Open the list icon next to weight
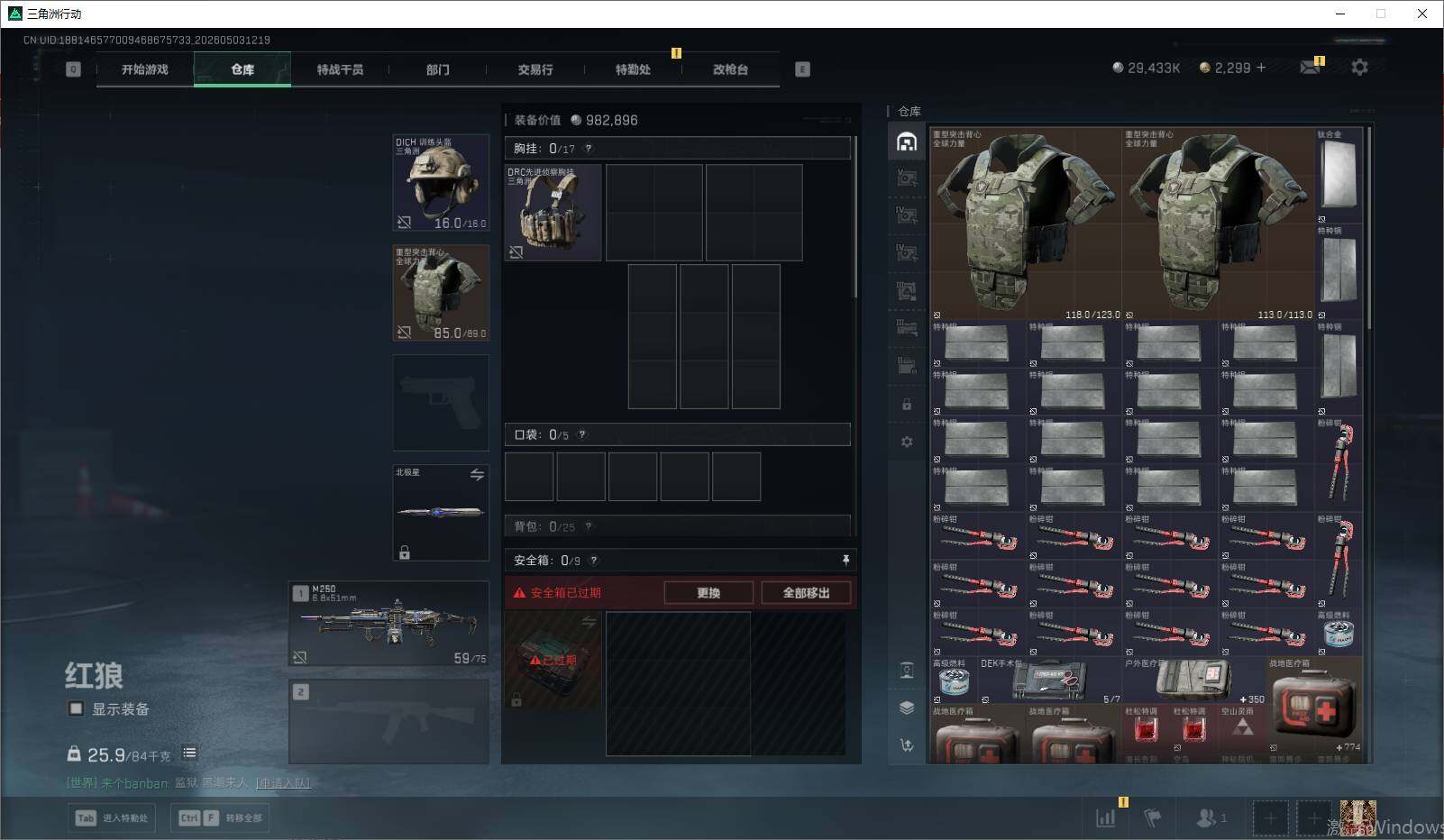Viewport: 1444px width, 840px height. 189,753
